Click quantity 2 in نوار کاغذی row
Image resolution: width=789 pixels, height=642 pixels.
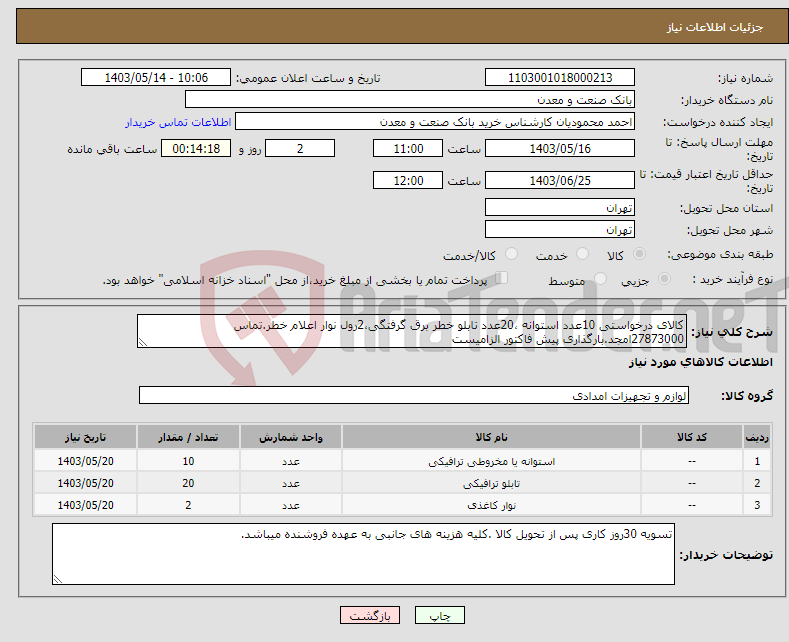[x=188, y=505]
